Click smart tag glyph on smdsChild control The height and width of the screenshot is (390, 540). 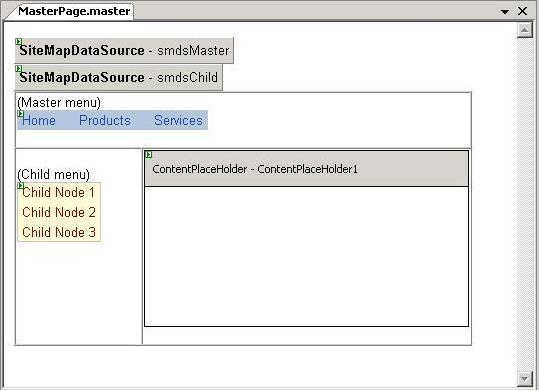(x=19, y=69)
